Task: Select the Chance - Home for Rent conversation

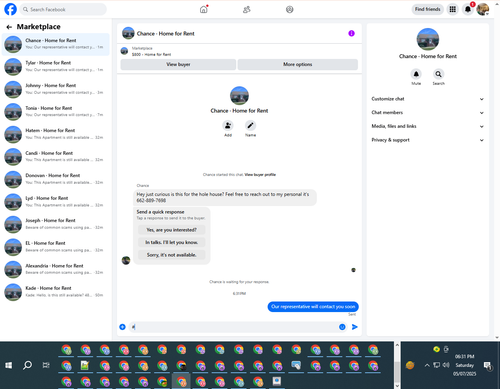Action: click(56, 44)
